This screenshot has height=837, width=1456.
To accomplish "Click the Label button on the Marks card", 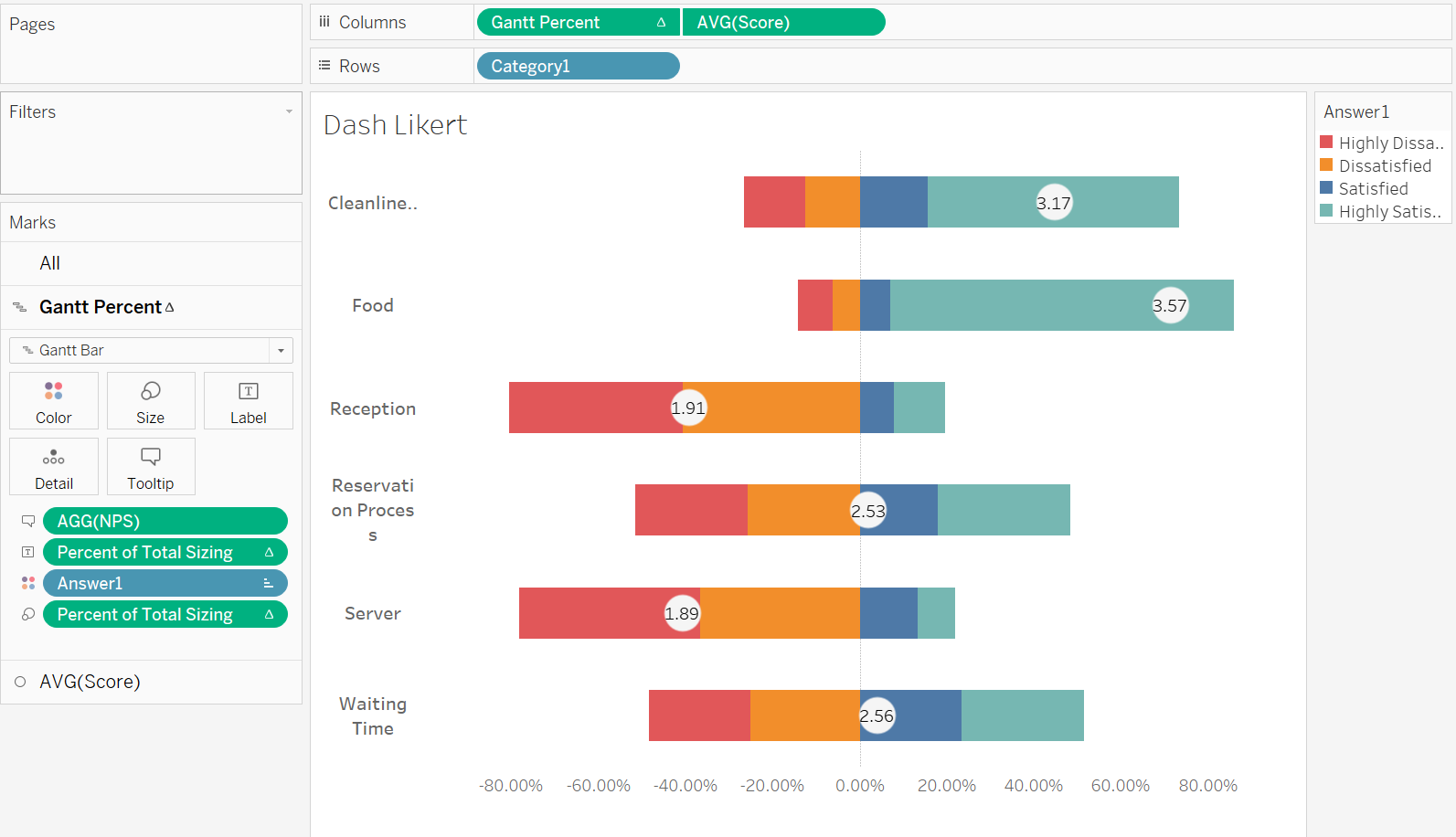I will coord(248,400).
